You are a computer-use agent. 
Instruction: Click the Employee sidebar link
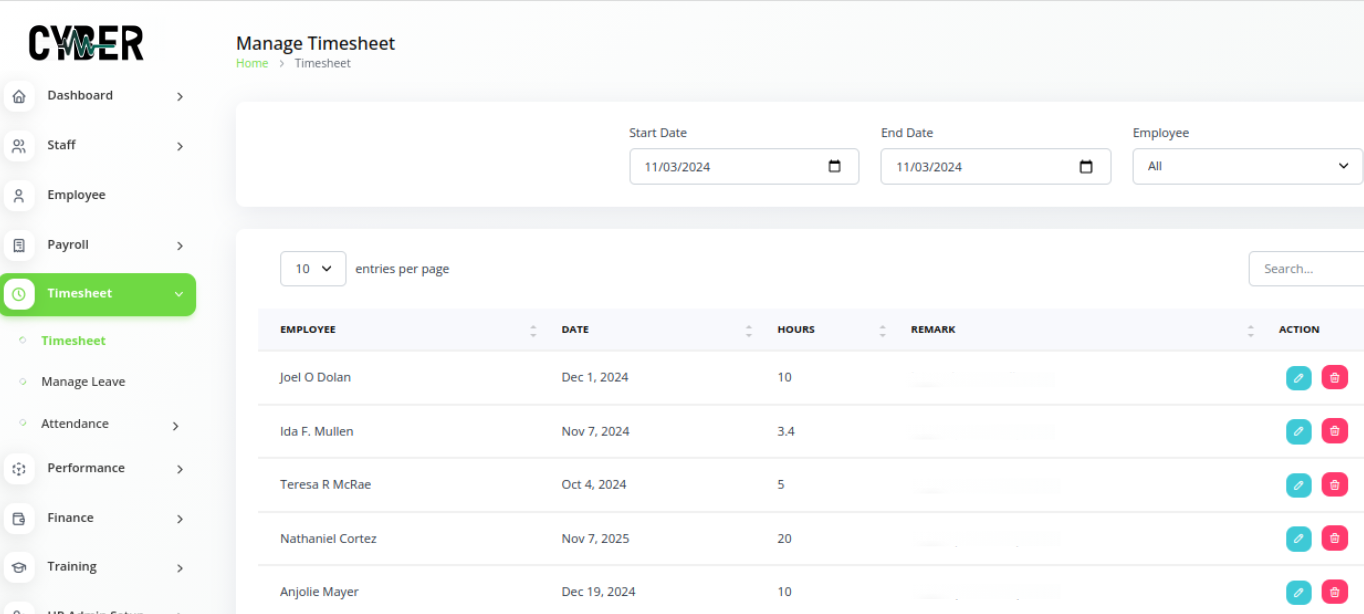coord(76,195)
